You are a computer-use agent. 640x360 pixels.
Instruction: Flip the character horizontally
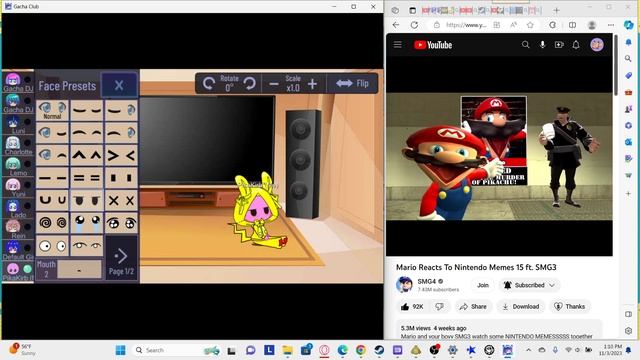(352, 83)
